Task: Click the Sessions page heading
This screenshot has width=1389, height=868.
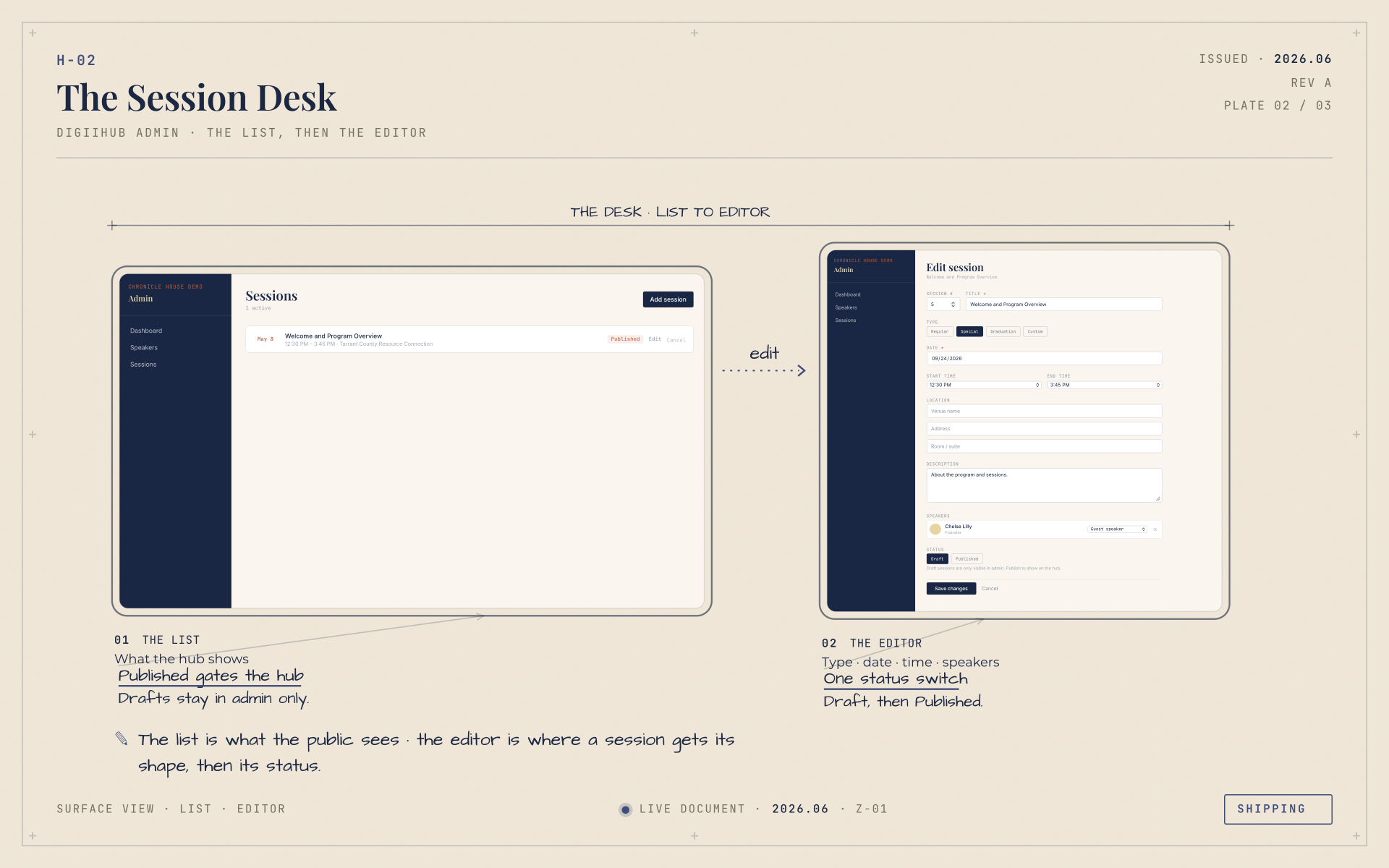Action: tap(271, 296)
